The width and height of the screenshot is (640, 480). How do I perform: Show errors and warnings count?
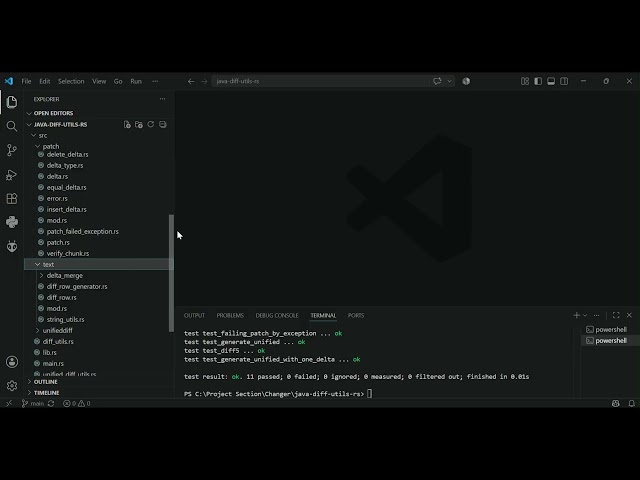pos(77,403)
